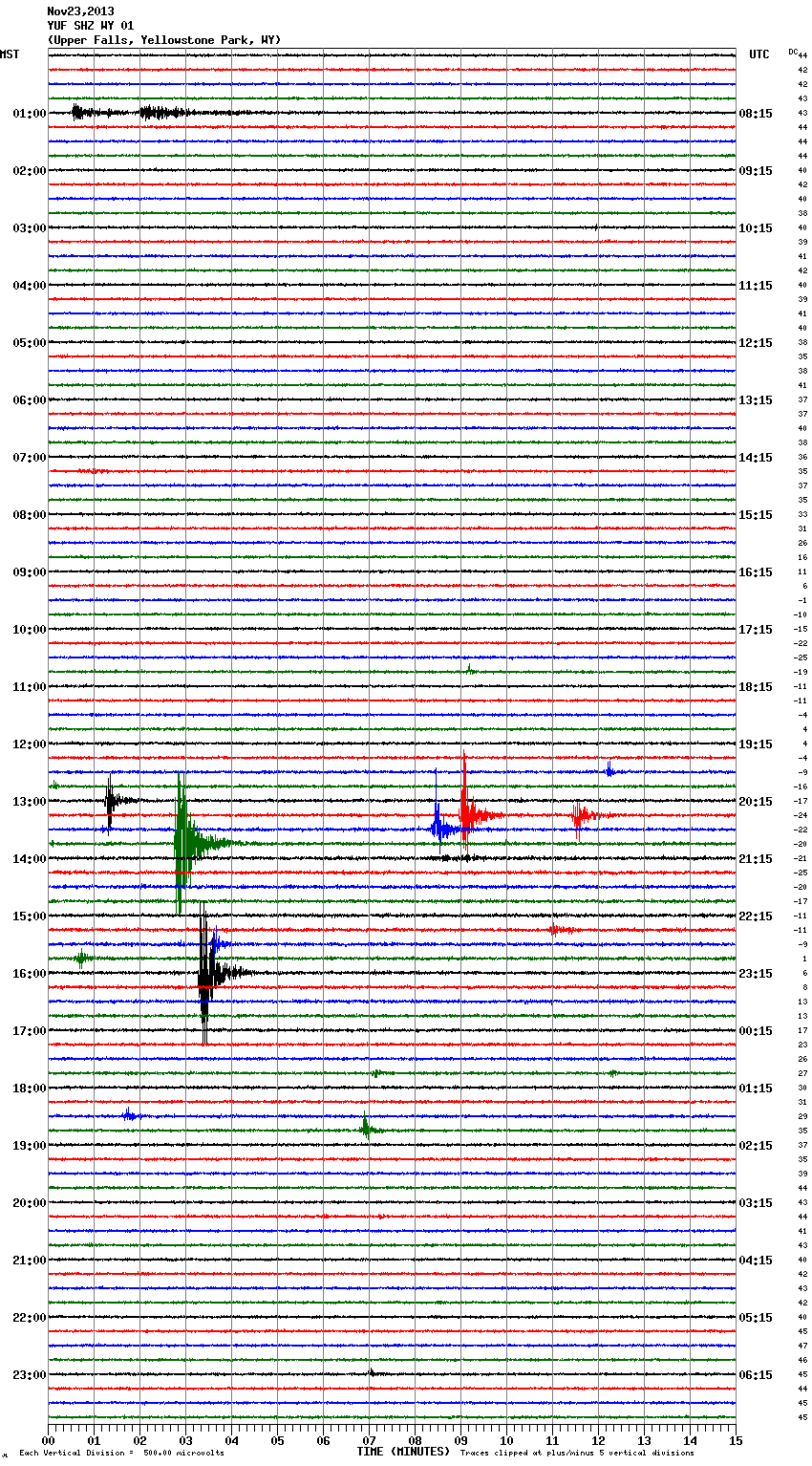812x1466 pixels.
Task: Click the 00:15 UTC time label
Action: click(x=756, y=1031)
